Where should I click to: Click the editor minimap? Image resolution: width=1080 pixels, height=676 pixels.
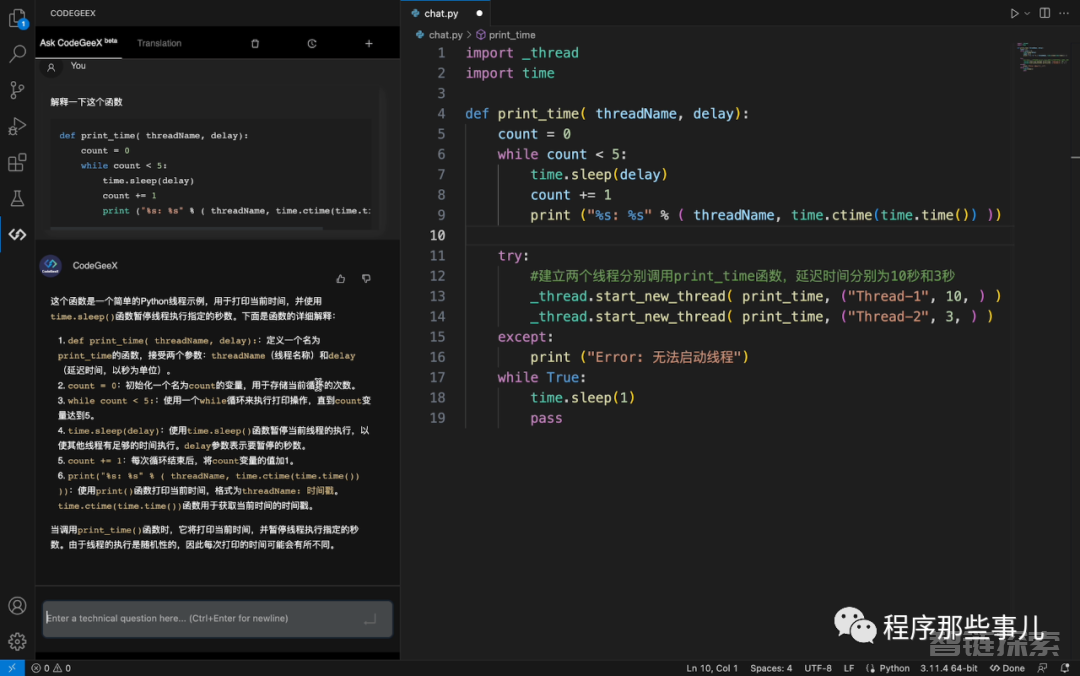click(1041, 57)
